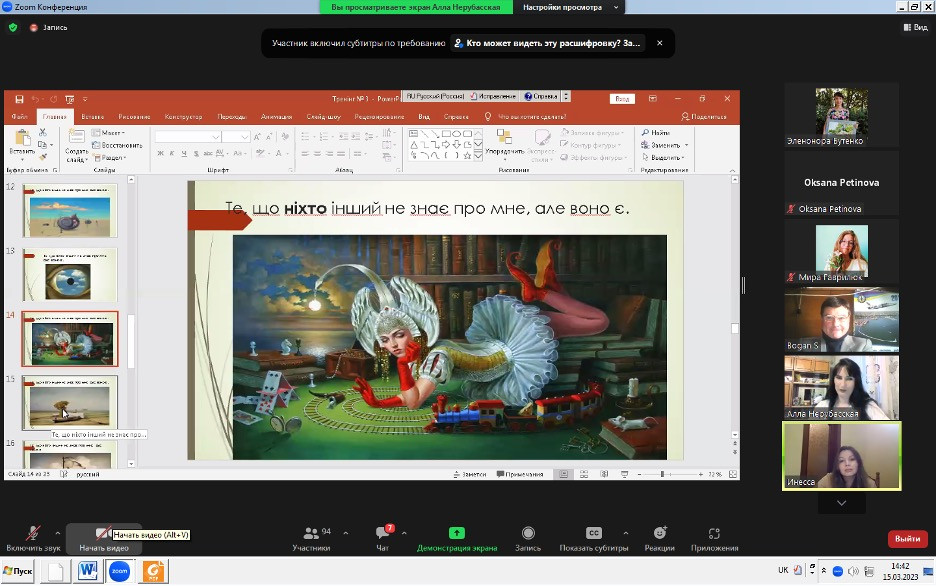Switch to the Вставка ribbon tab

93,116
